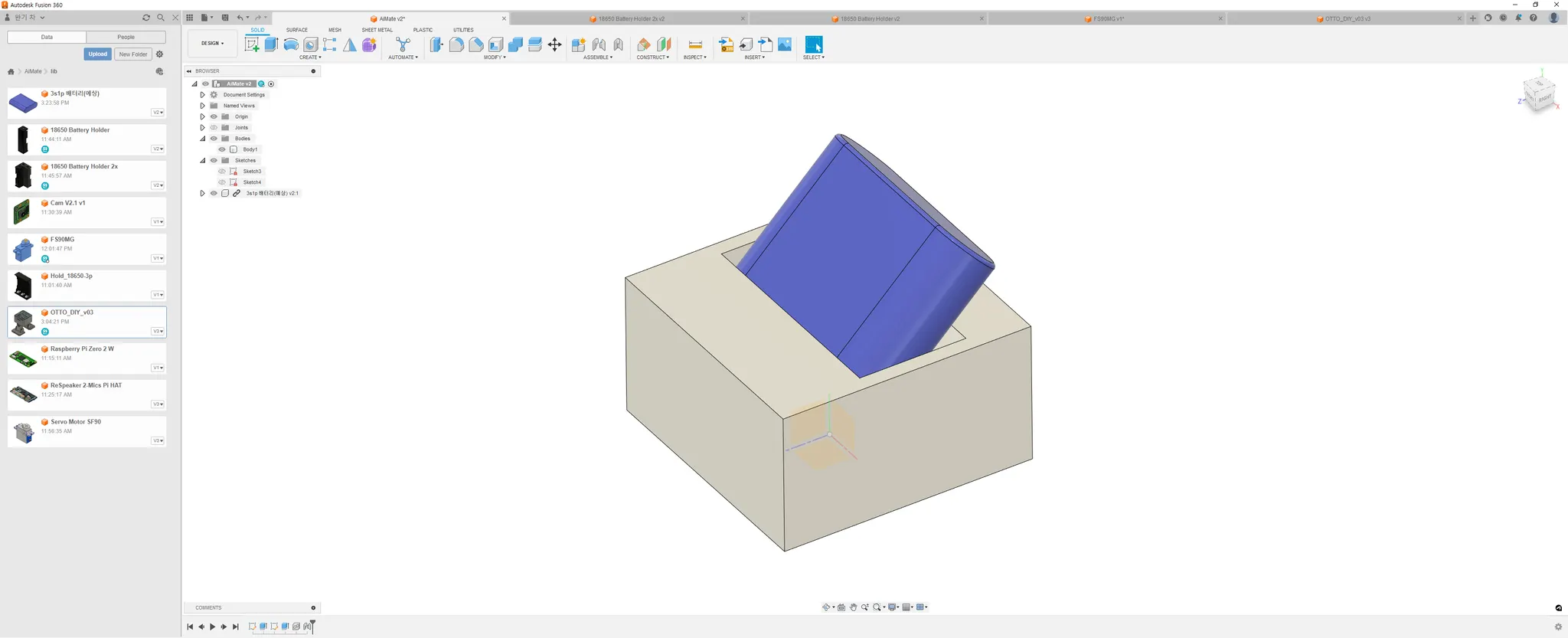Hide Body1 with its eye icon
The image size is (1568, 638).
click(222, 149)
